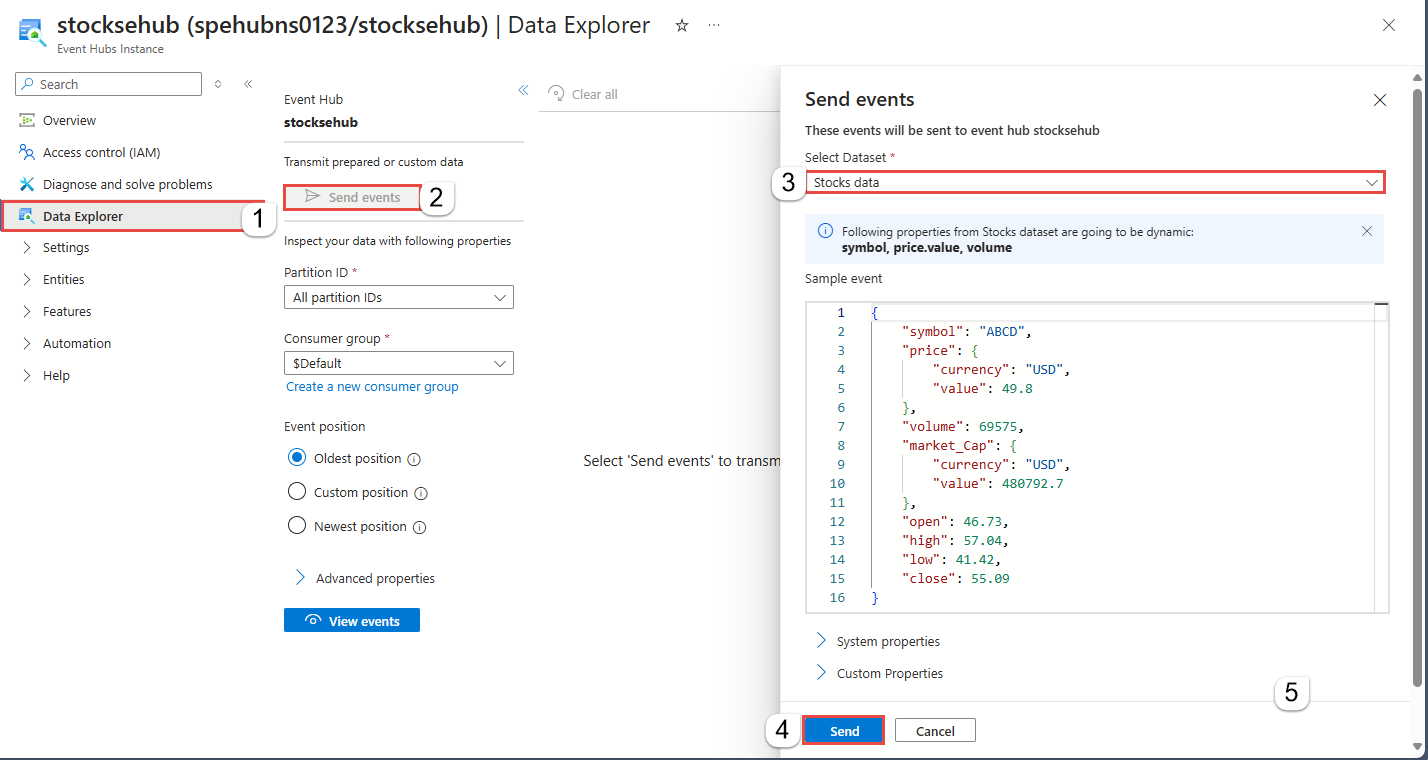Click the blue Send button

(844, 731)
